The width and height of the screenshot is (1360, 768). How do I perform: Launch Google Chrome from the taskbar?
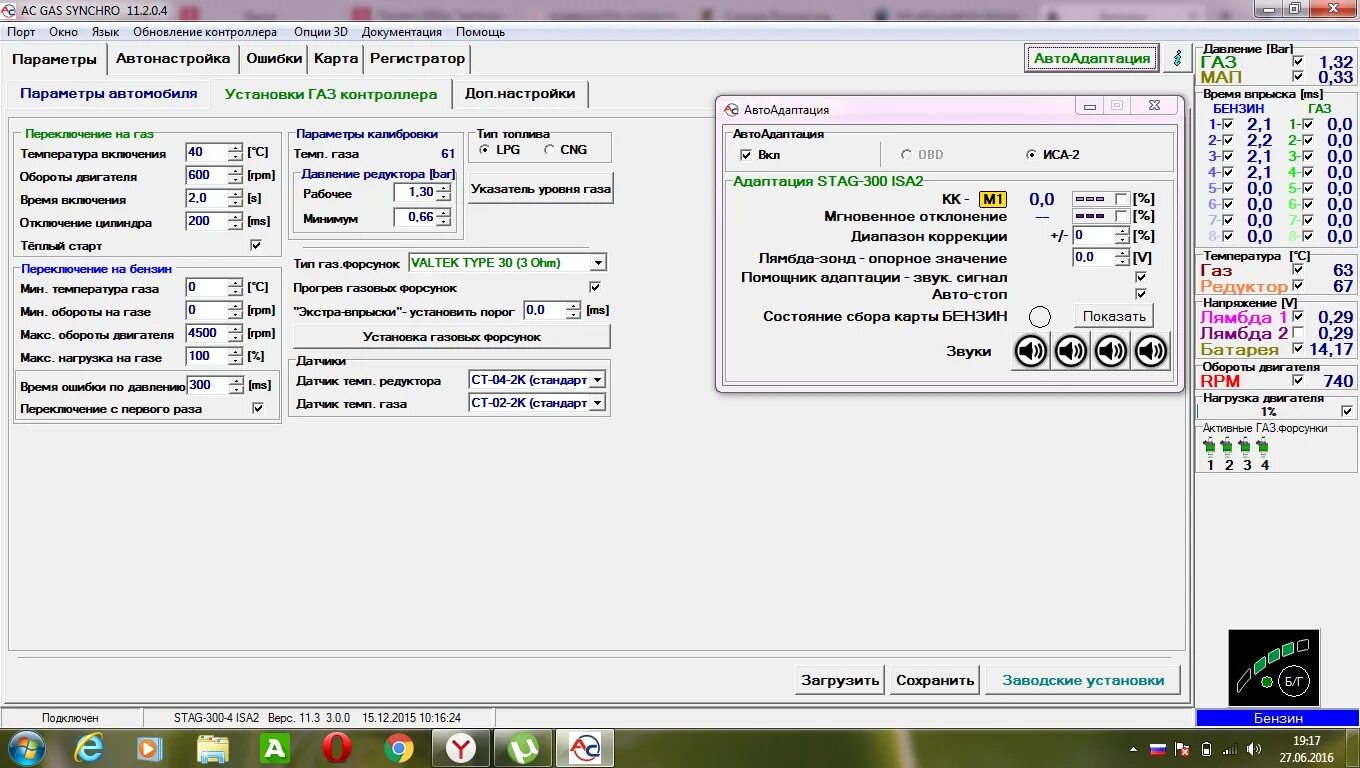399,748
